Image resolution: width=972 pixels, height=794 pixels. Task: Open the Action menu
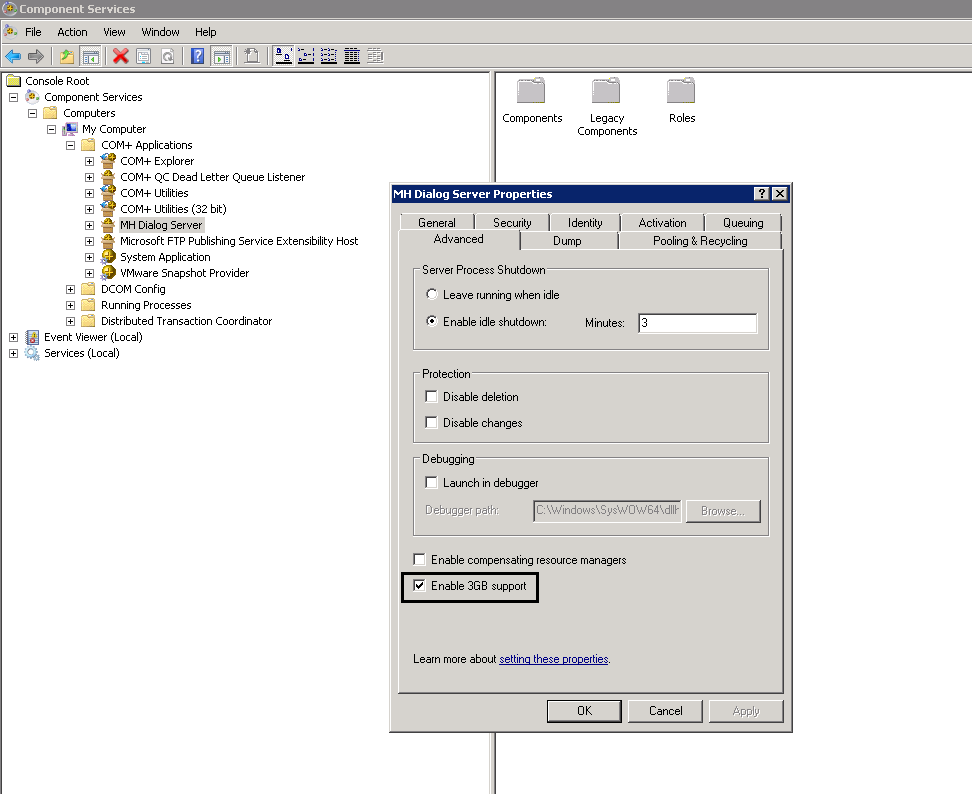tap(72, 32)
